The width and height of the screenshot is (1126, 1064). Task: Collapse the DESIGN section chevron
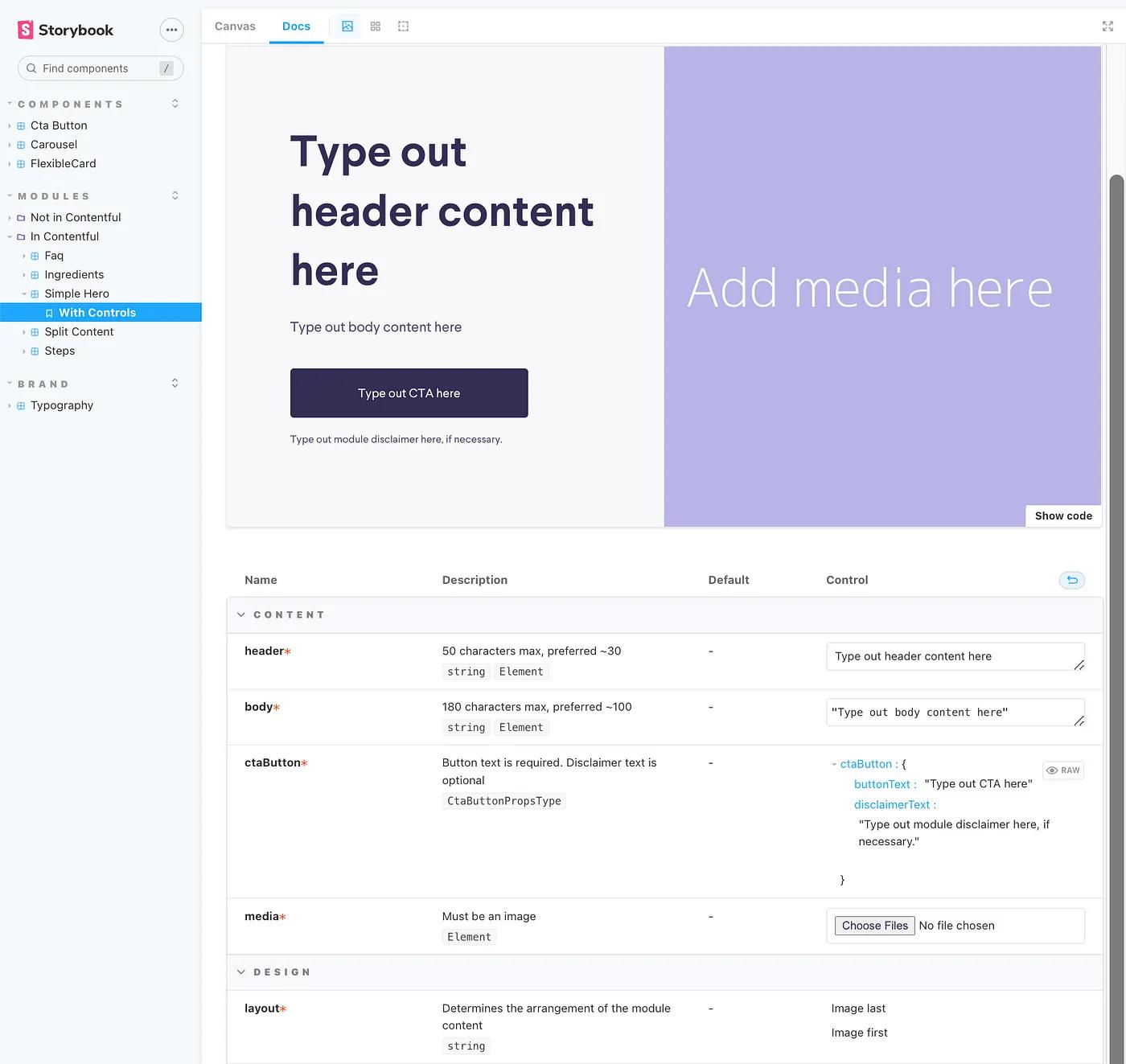[240, 972]
